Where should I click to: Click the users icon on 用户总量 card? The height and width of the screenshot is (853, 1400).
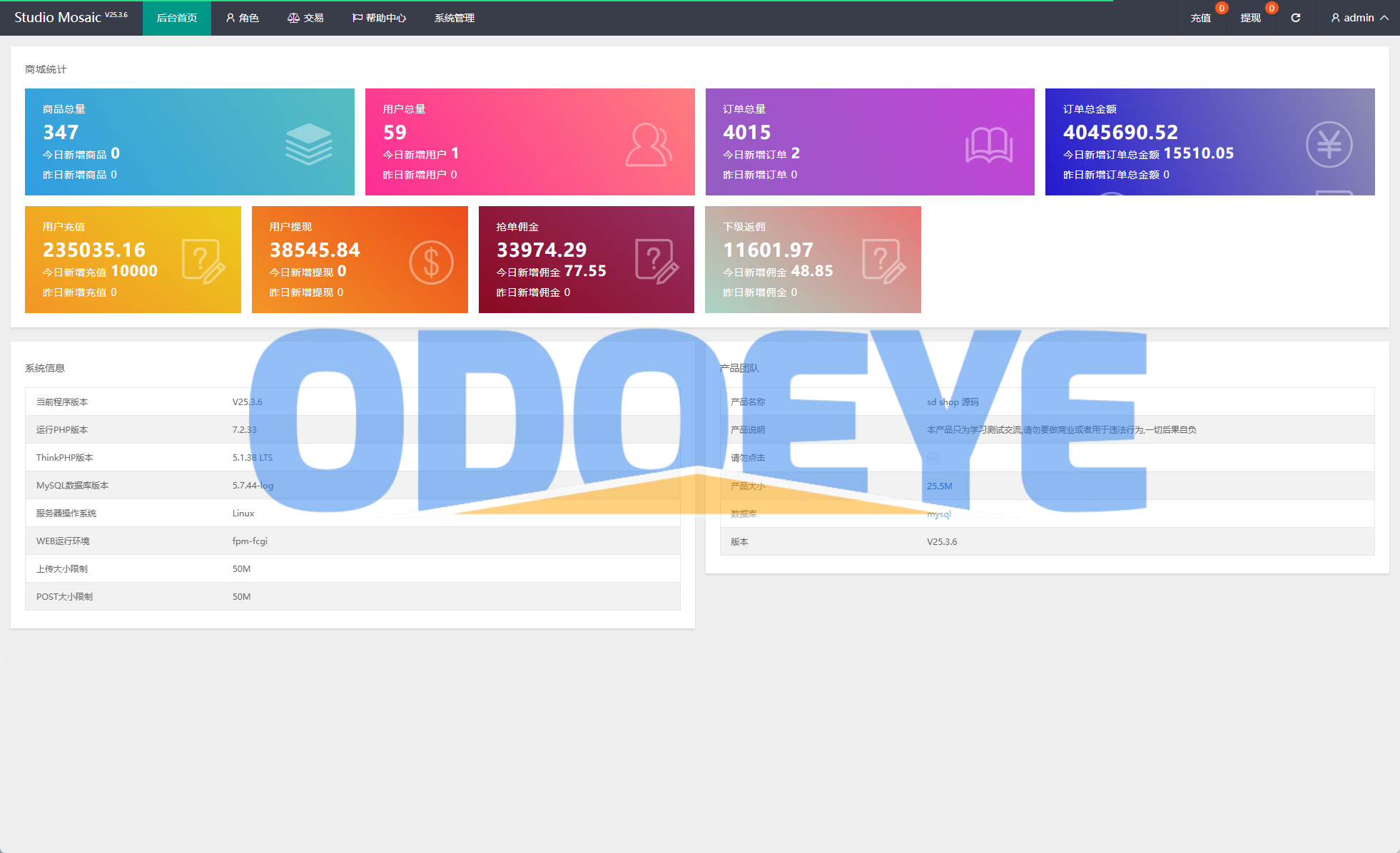pyautogui.click(x=648, y=145)
